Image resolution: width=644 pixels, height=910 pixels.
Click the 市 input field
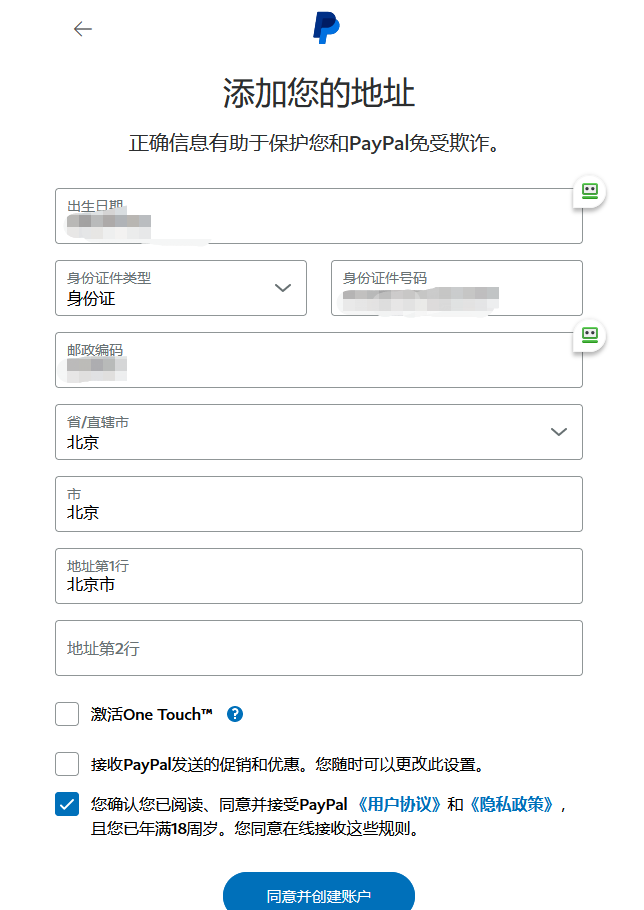coord(318,504)
